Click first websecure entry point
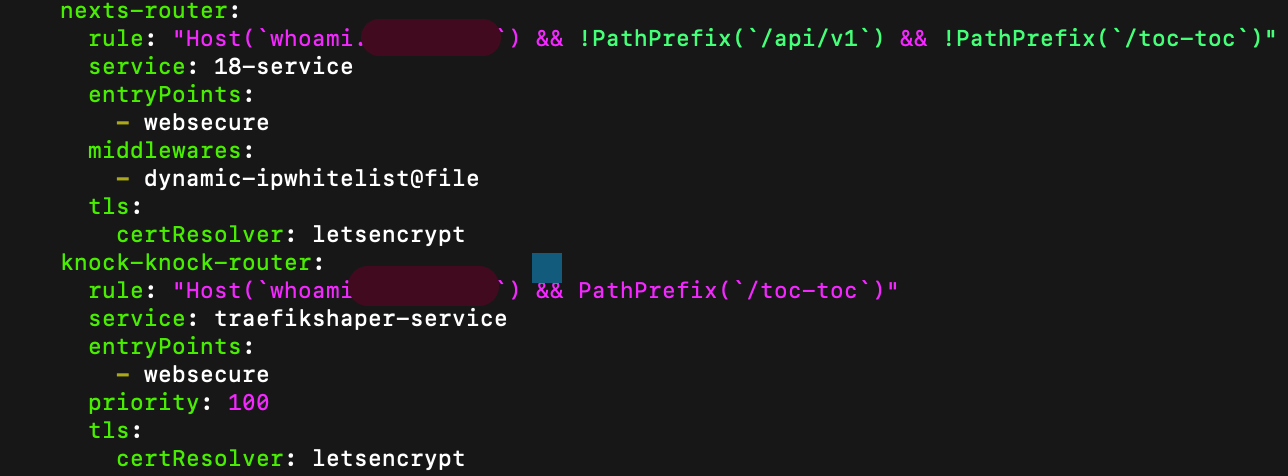Screen dimensions: 1288x476 coord(207,123)
